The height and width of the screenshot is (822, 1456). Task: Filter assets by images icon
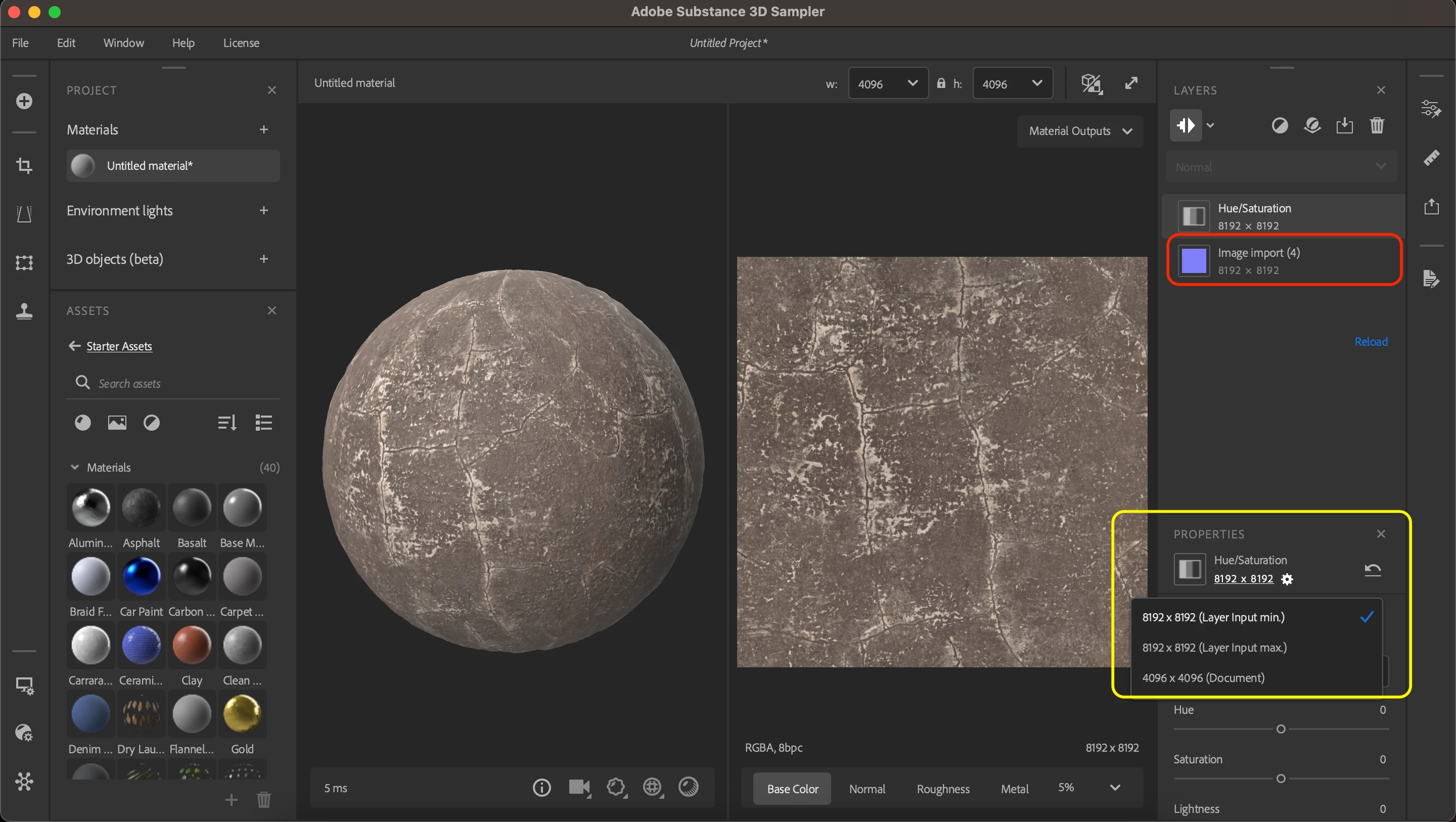[117, 422]
